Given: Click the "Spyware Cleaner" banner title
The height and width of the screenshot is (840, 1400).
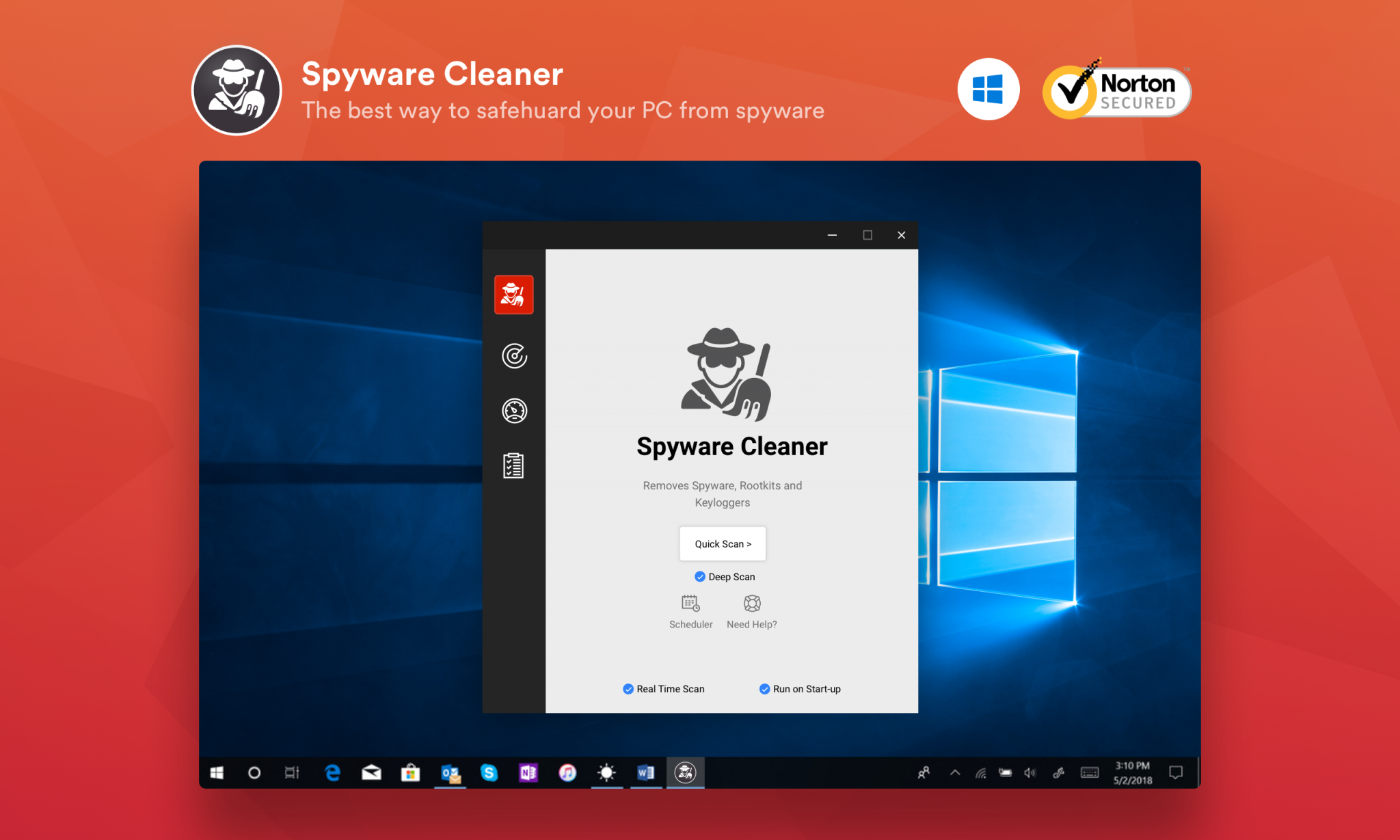Looking at the screenshot, I should tap(432, 74).
